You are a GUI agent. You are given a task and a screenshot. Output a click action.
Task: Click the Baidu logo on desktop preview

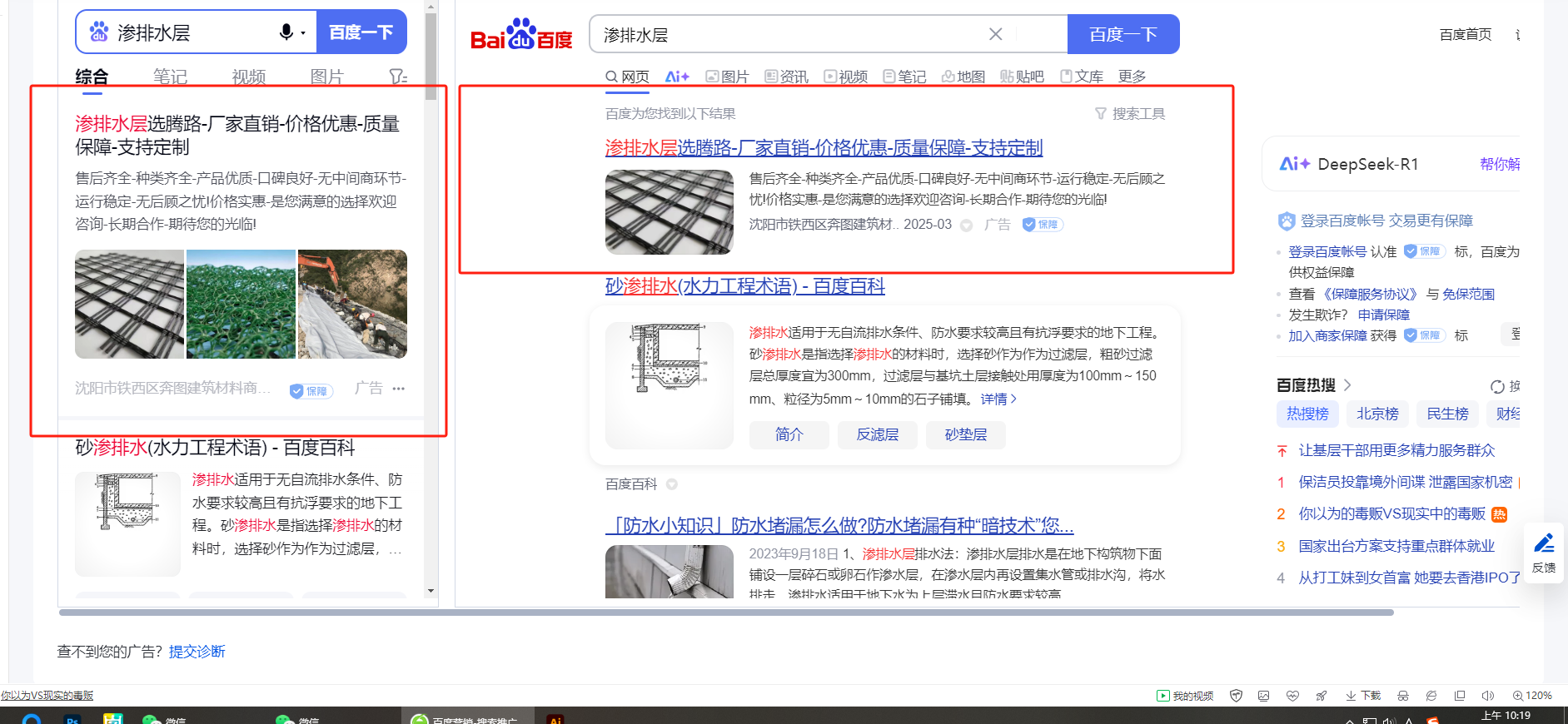[x=521, y=35]
